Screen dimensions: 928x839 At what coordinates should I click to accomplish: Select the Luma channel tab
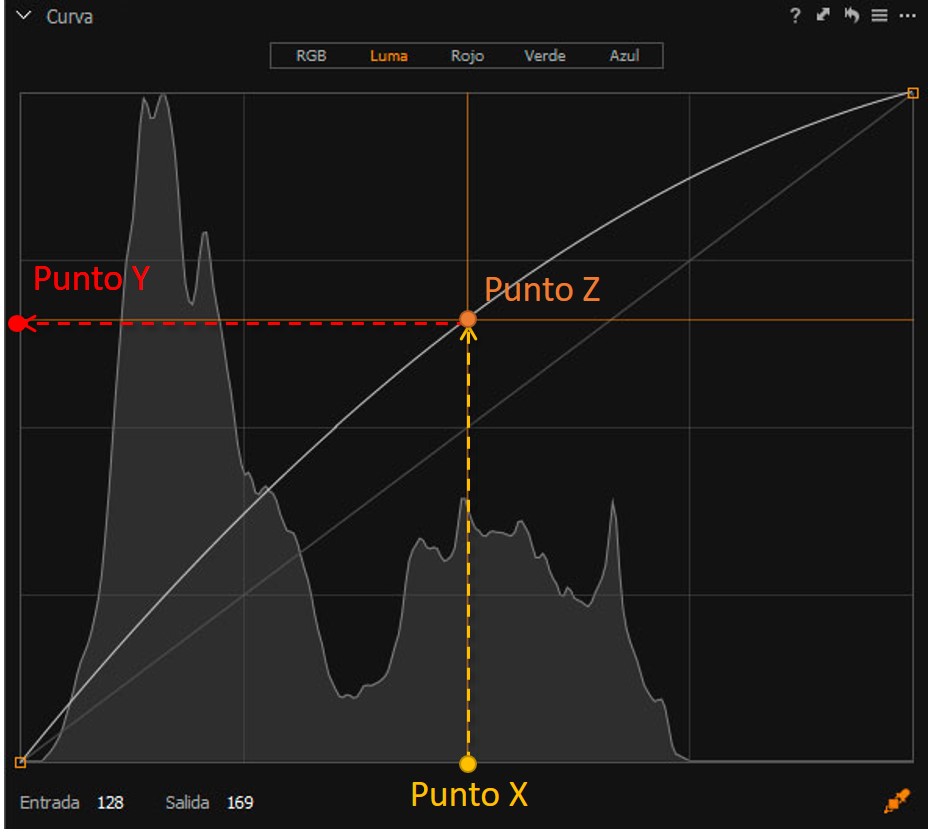[389, 56]
